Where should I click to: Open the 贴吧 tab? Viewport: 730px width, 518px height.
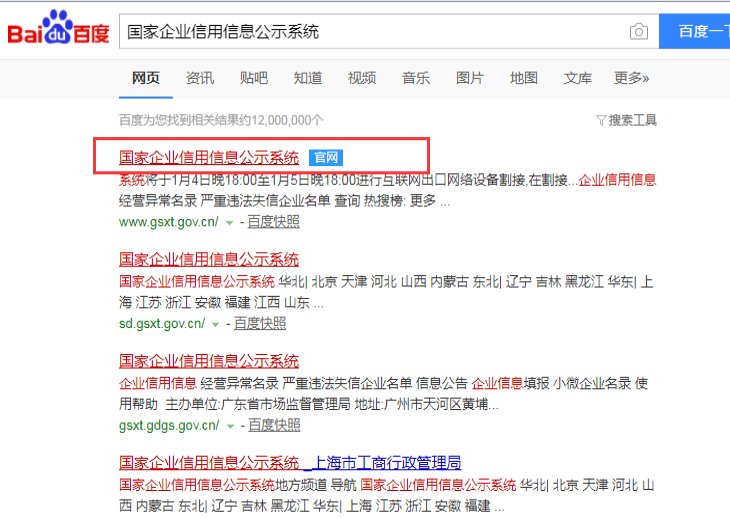(254, 78)
